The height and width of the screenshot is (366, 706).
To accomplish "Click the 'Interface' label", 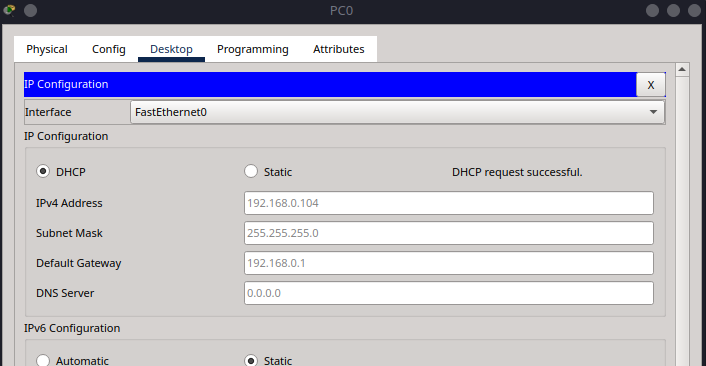I will tap(48, 112).
